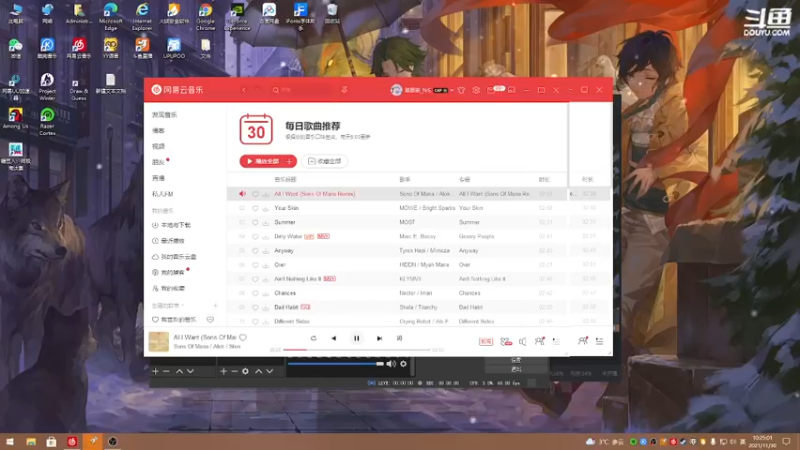Open artist MOWE / Bright Sparks
This screenshot has height=450, width=800.
coord(427,208)
